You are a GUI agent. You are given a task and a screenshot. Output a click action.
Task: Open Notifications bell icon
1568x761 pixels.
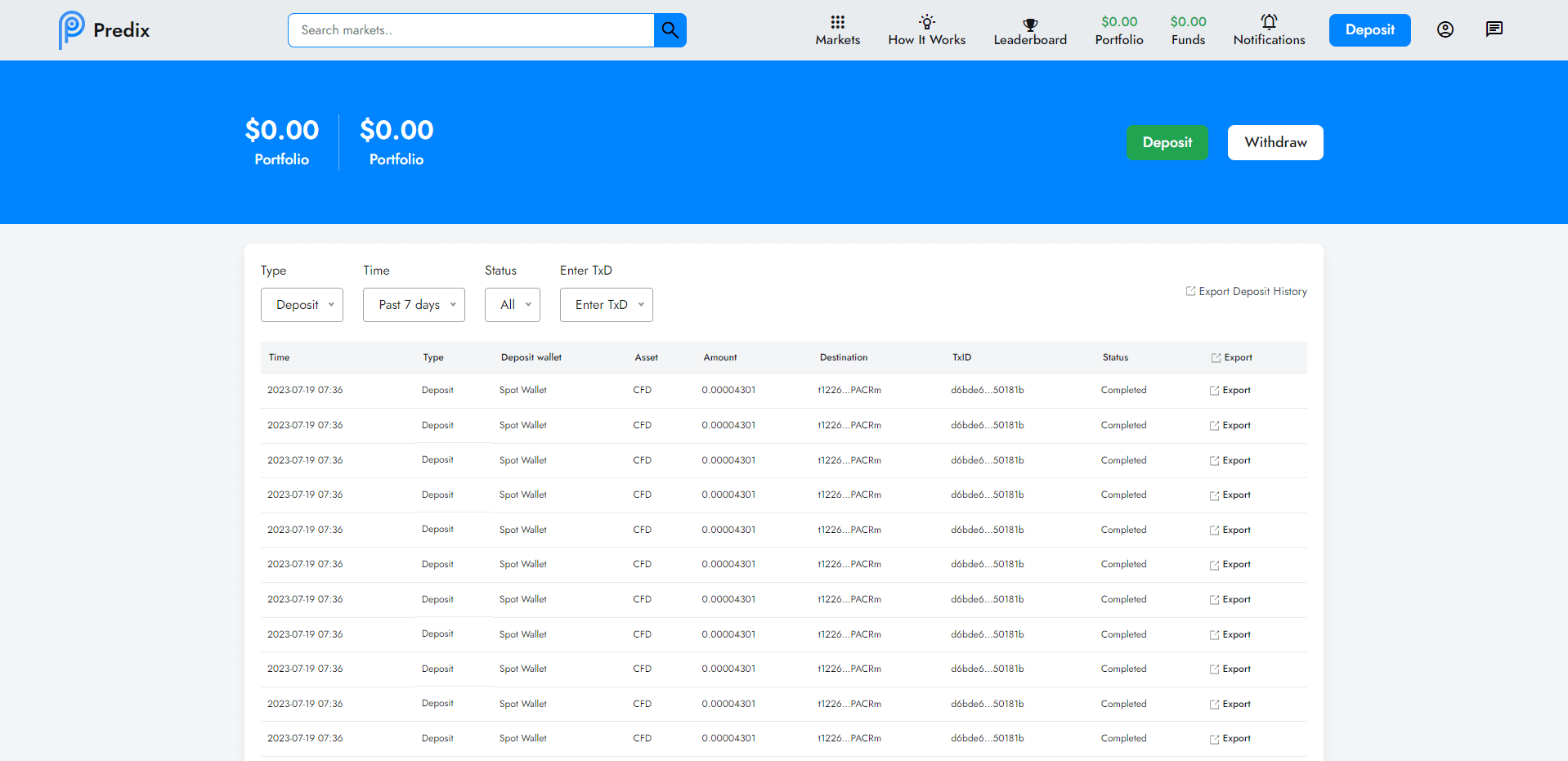(1269, 22)
